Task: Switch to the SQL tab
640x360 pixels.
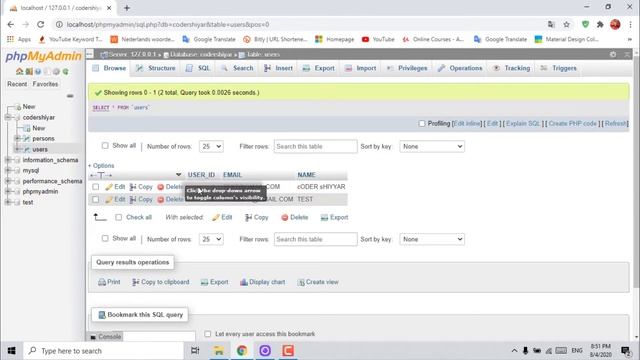Action: coord(198,68)
